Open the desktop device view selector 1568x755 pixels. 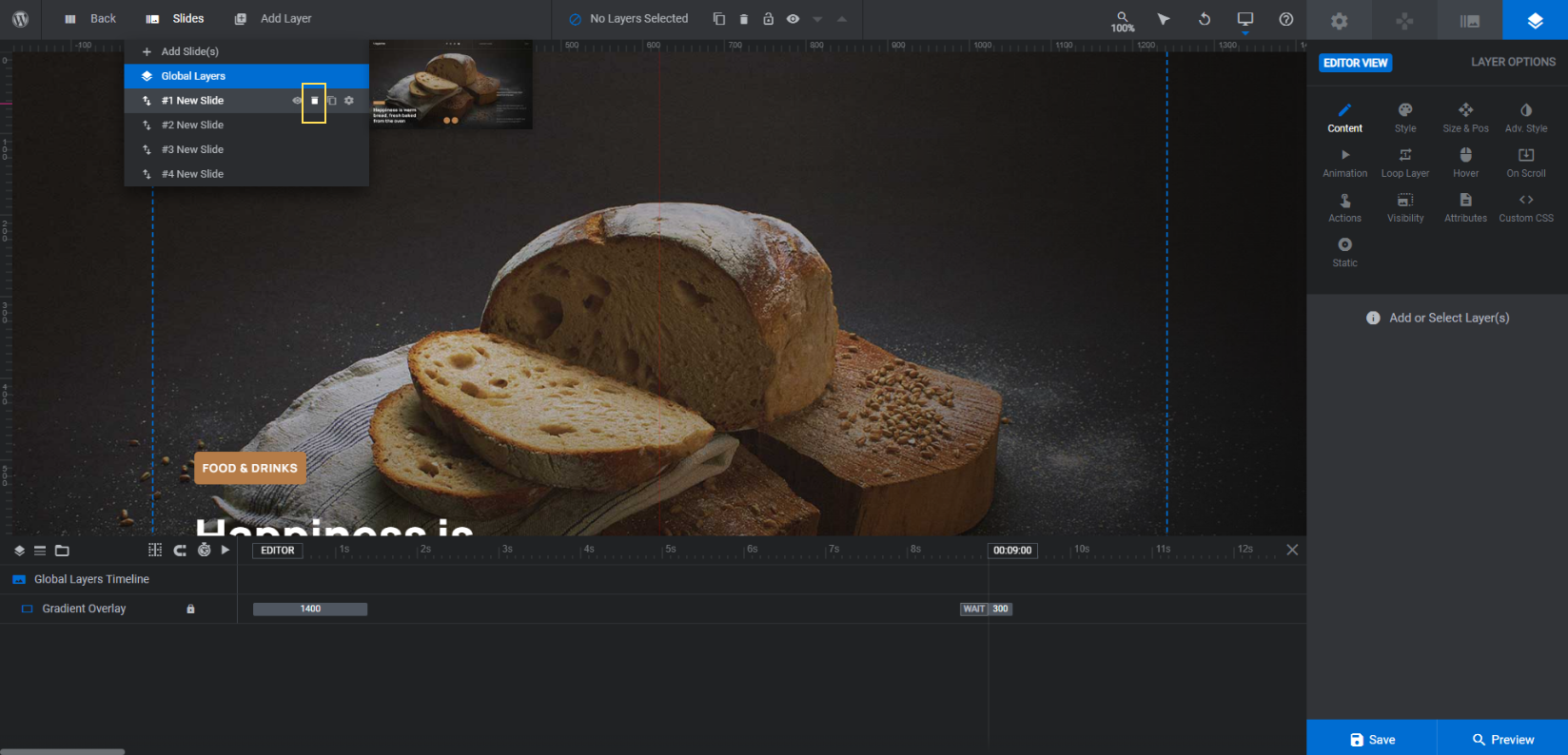click(x=1245, y=20)
